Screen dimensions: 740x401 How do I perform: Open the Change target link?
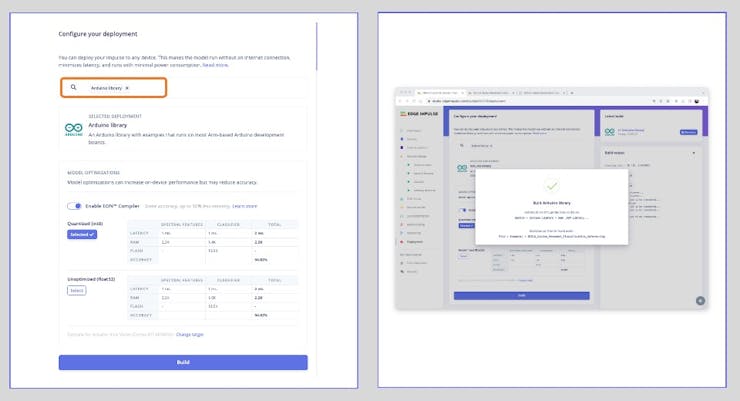coord(190,334)
